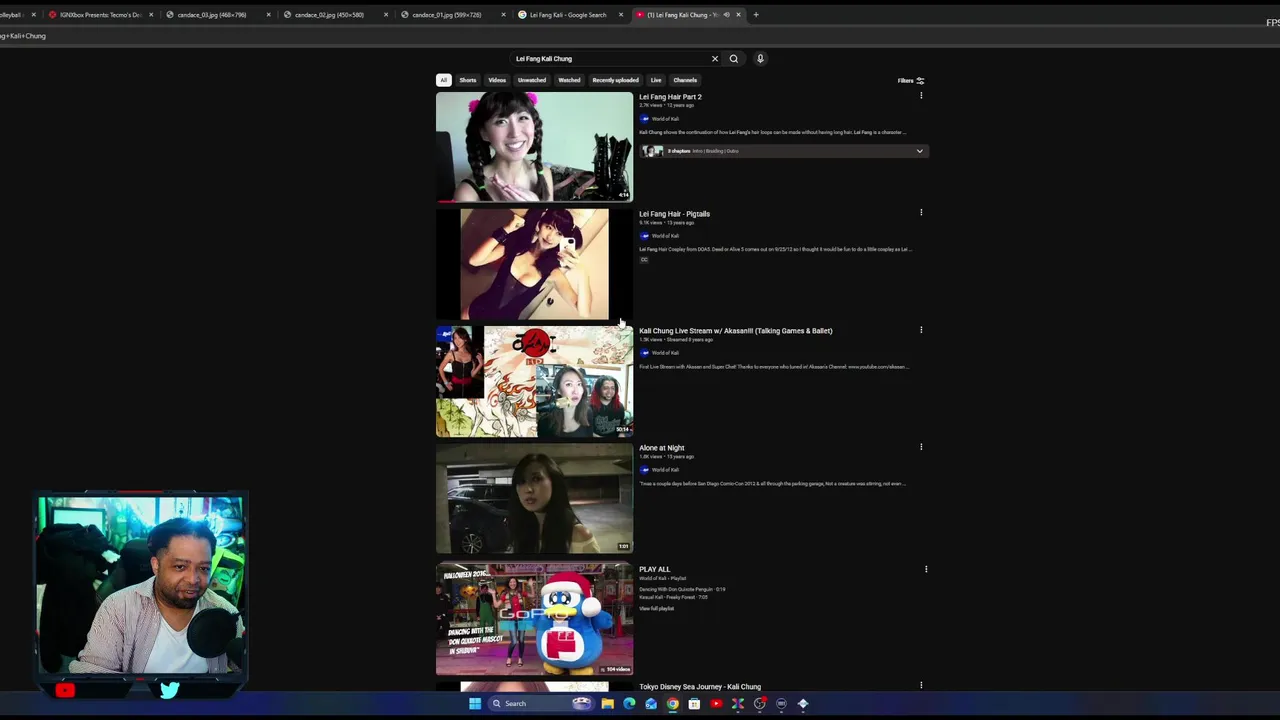Screen dimensions: 1280x720
Task: Start voice search with the microphone icon
Action: coord(760,58)
